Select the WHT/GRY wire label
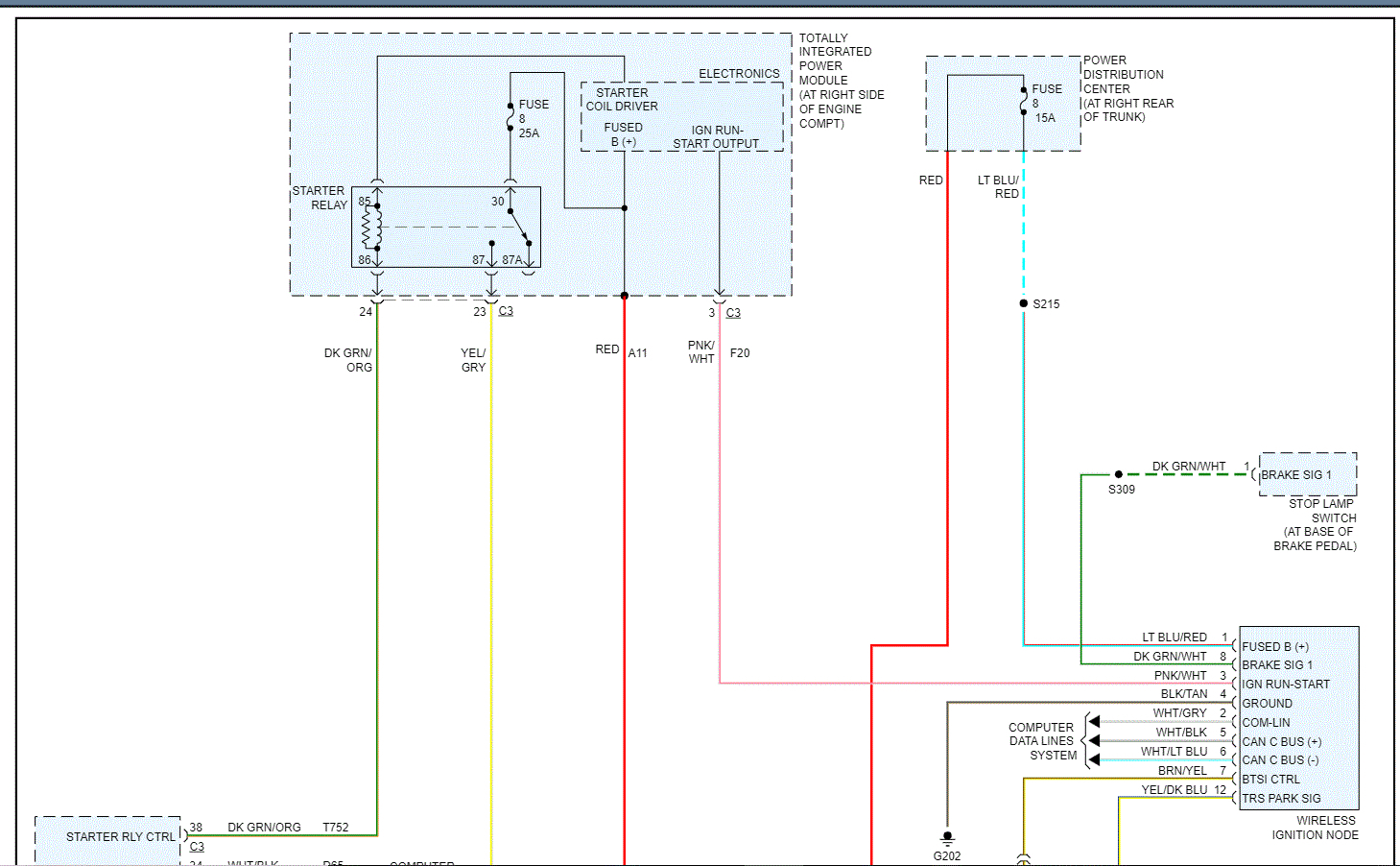This screenshot has width=1400, height=866. pyautogui.click(x=1180, y=713)
